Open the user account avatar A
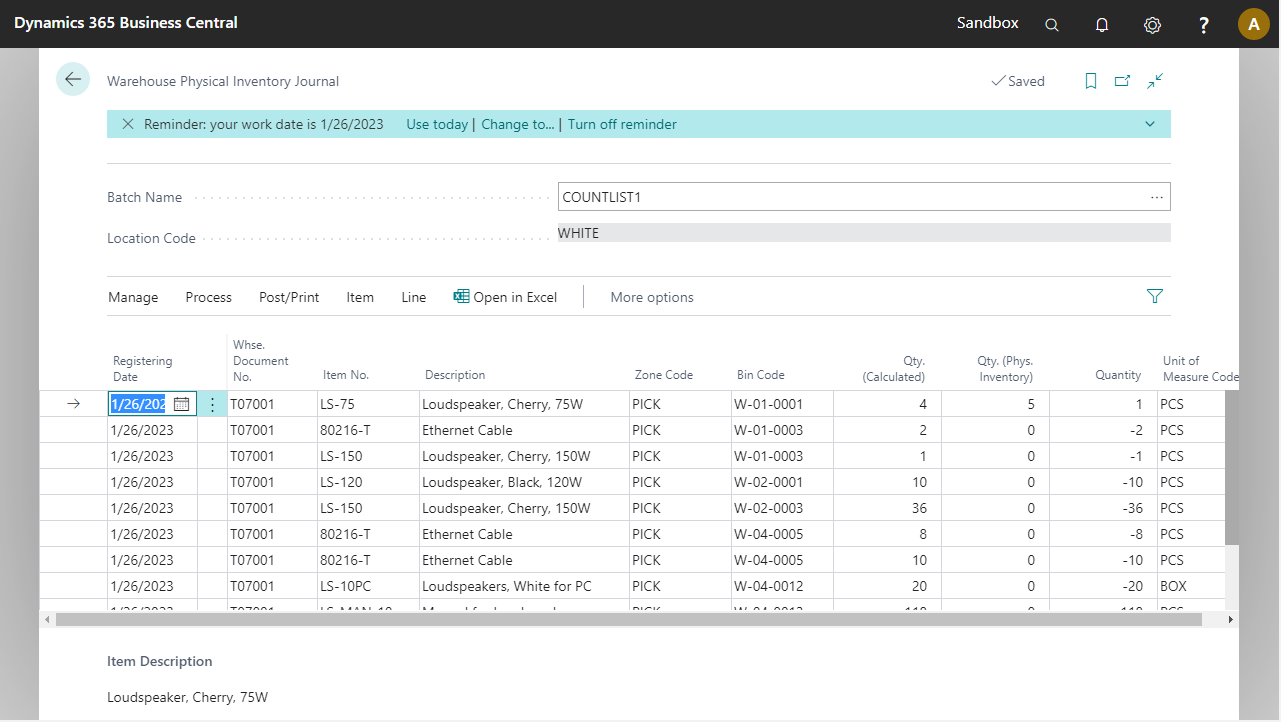1281x722 pixels. [1254, 24]
